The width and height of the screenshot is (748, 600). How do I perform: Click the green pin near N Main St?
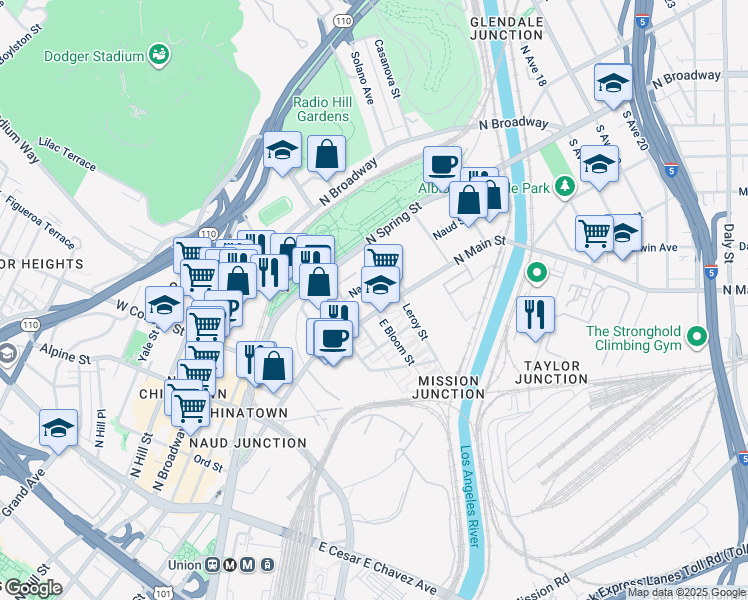pyautogui.click(x=537, y=274)
